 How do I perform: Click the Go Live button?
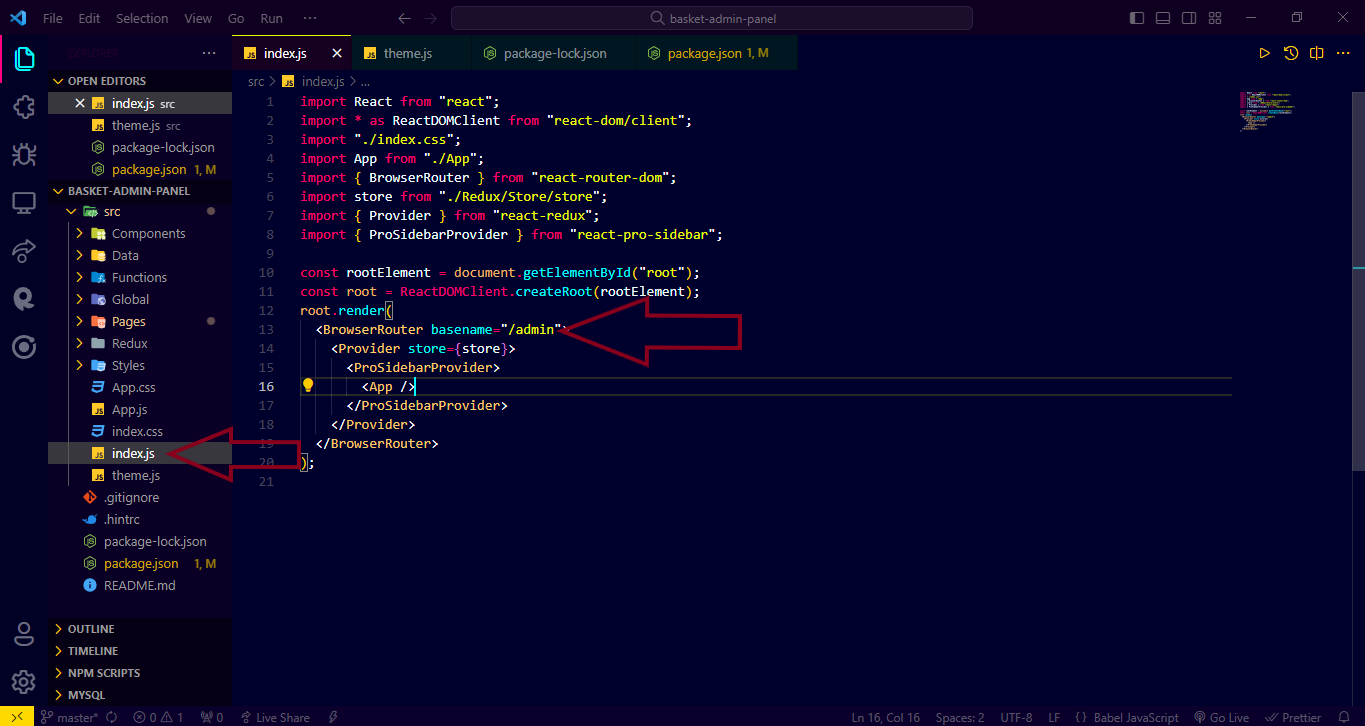tap(1221, 717)
